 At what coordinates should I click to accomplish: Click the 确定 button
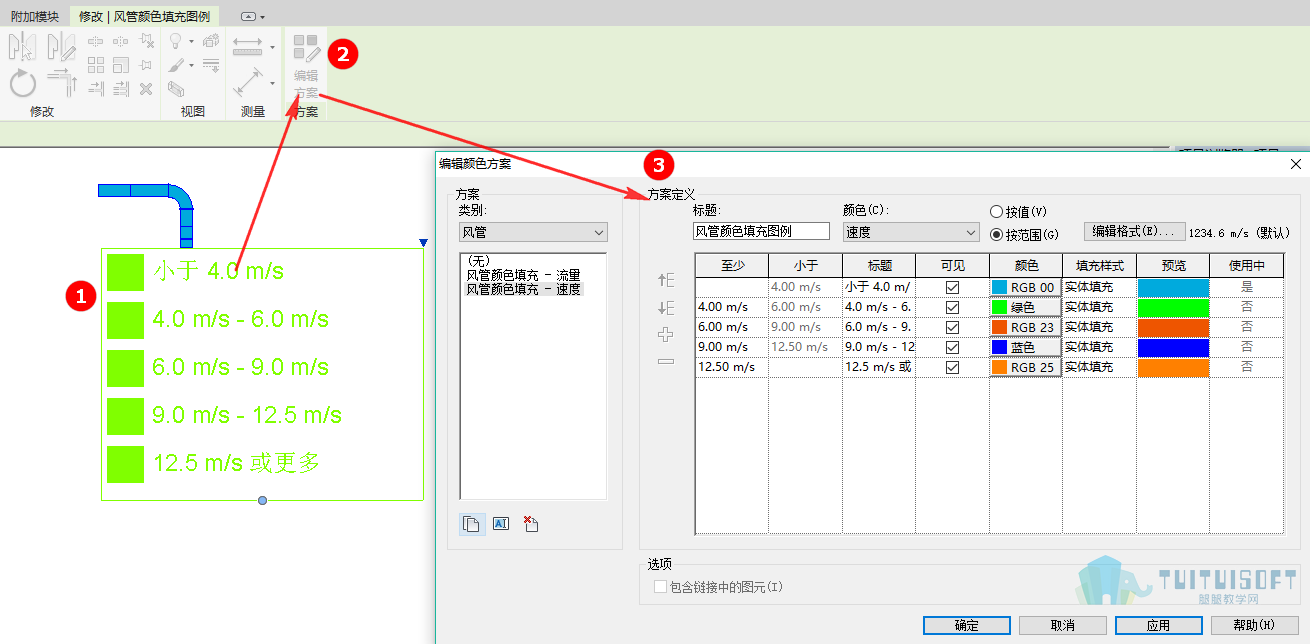[x=967, y=625]
